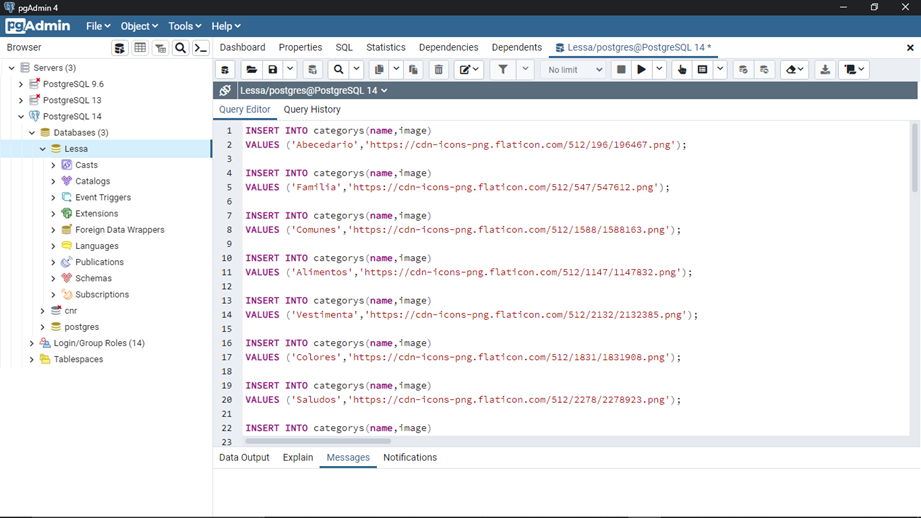Switch to the Dependencies tab
Image resolution: width=921 pixels, height=518 pixels.
(448, 48)
